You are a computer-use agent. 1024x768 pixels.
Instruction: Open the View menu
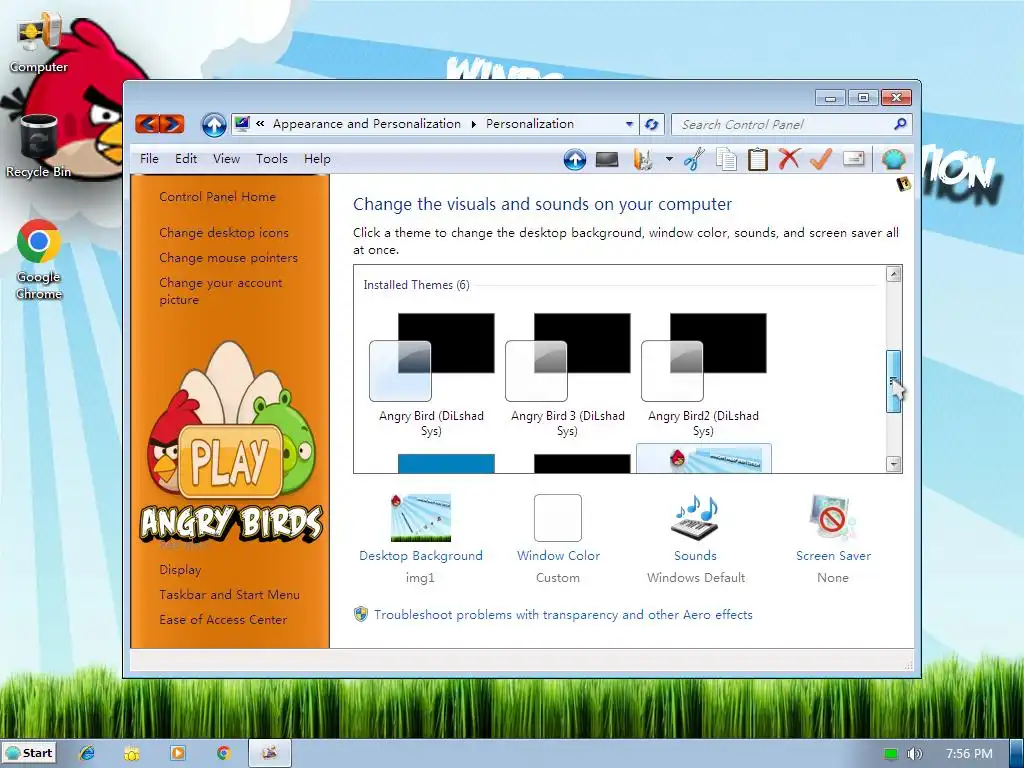226,159
